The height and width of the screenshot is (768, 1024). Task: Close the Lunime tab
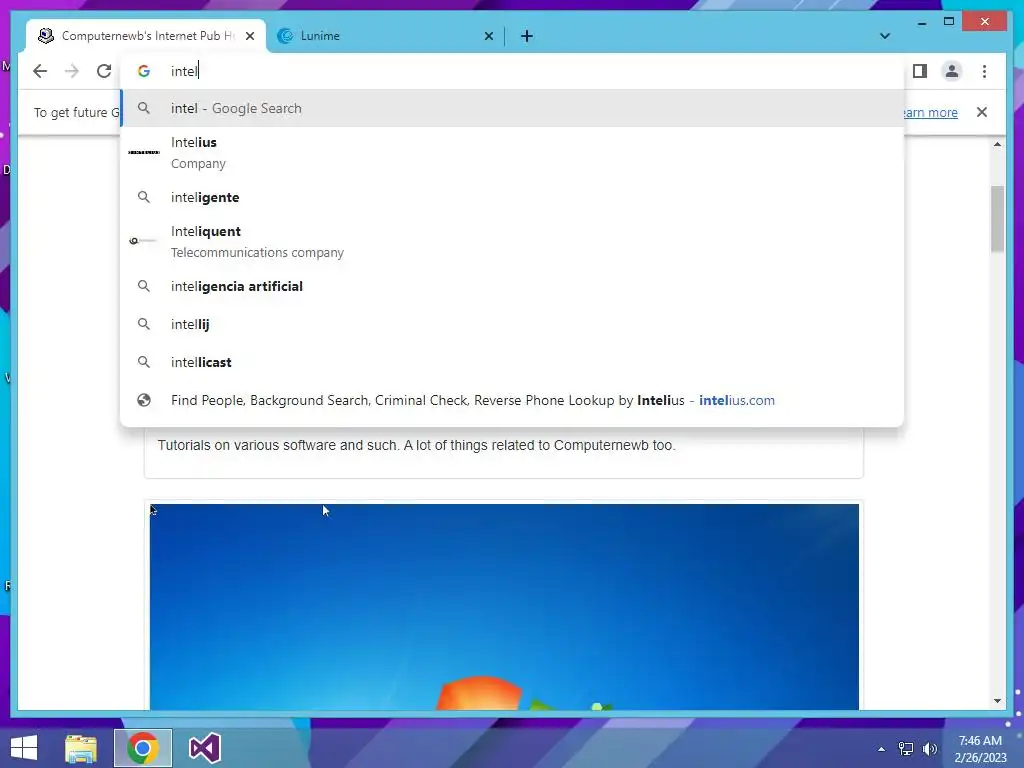[x=488, y=36]
